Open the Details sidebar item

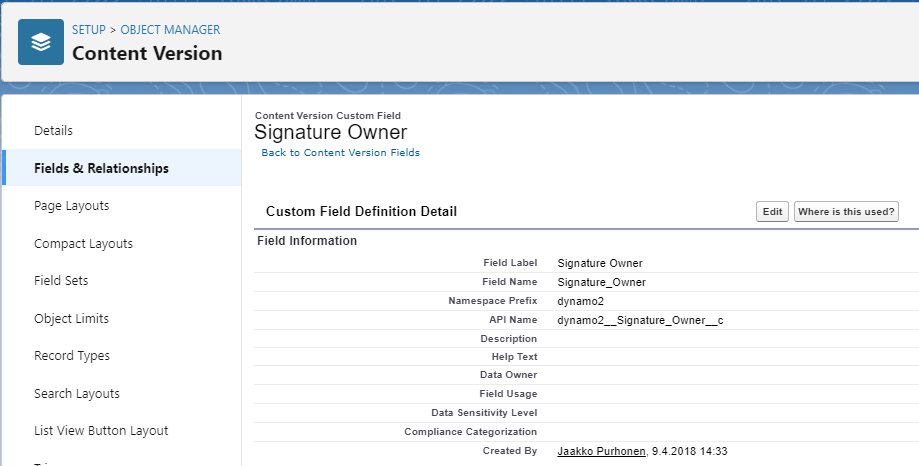click(54, 131)
